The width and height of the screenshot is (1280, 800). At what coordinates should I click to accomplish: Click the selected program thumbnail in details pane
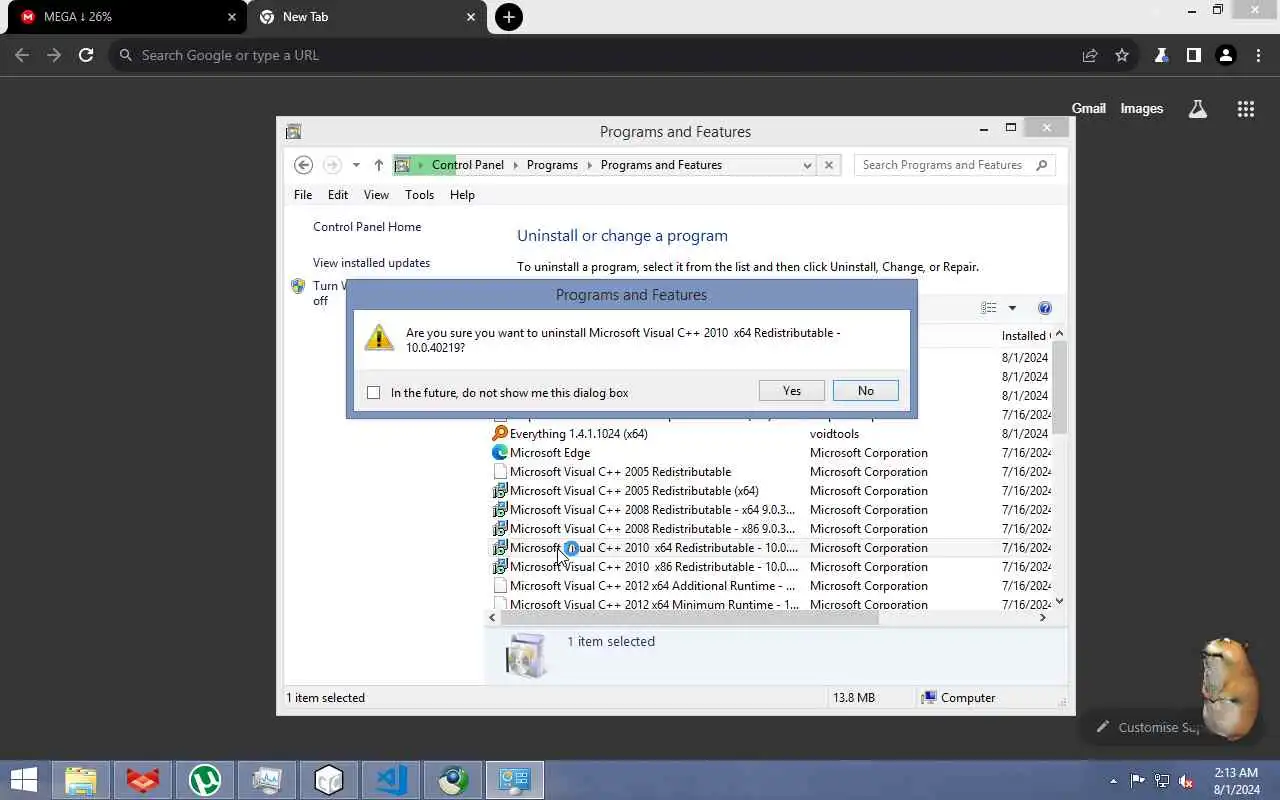tap(526, 656)
